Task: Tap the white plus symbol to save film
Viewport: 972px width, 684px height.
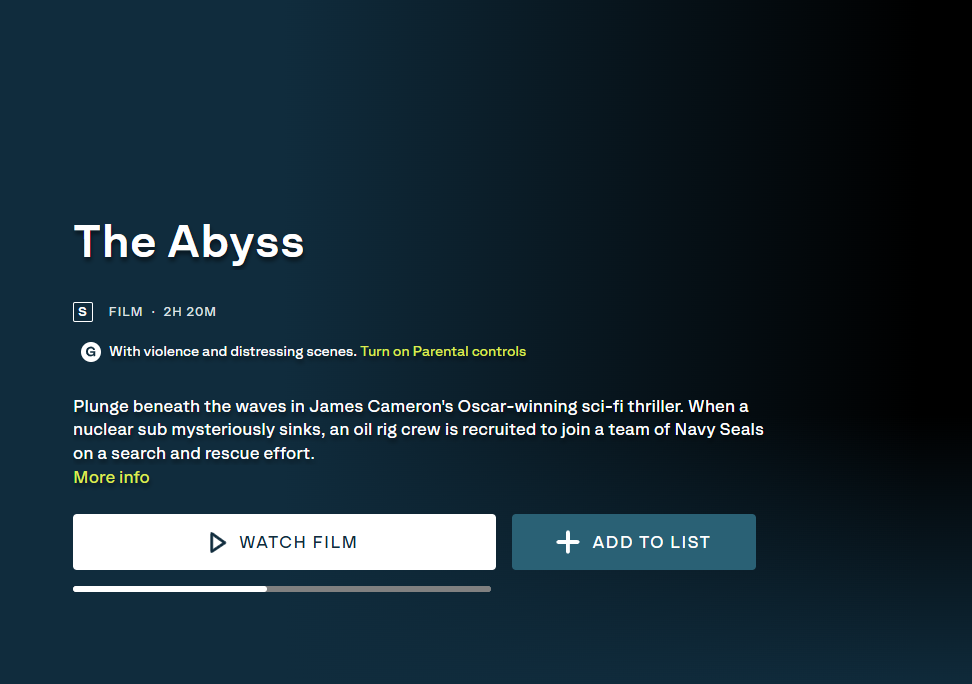Action: (567, 542)
